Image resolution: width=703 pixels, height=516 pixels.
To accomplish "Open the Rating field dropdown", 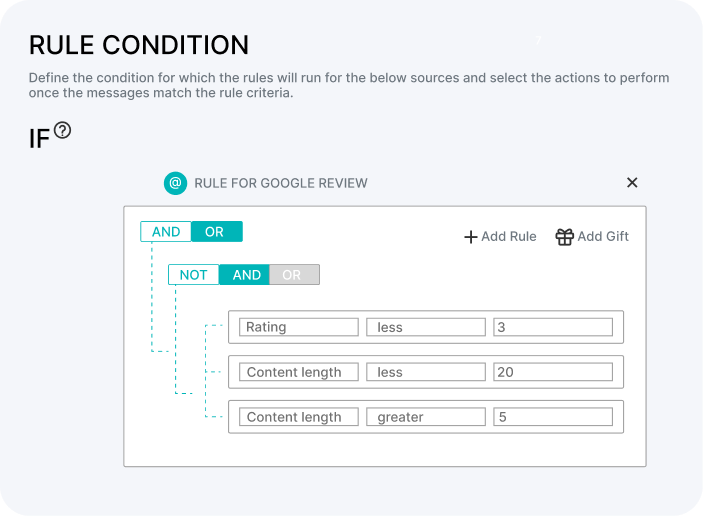I will click(x=299, y=327).
